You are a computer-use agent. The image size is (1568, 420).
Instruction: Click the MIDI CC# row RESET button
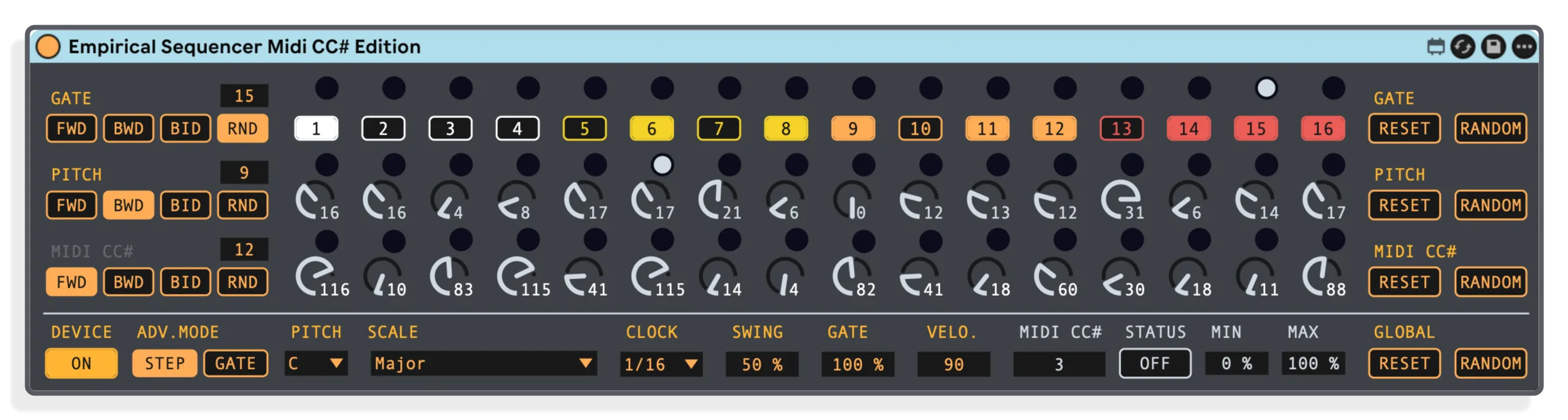click(x=1404, y=282)
